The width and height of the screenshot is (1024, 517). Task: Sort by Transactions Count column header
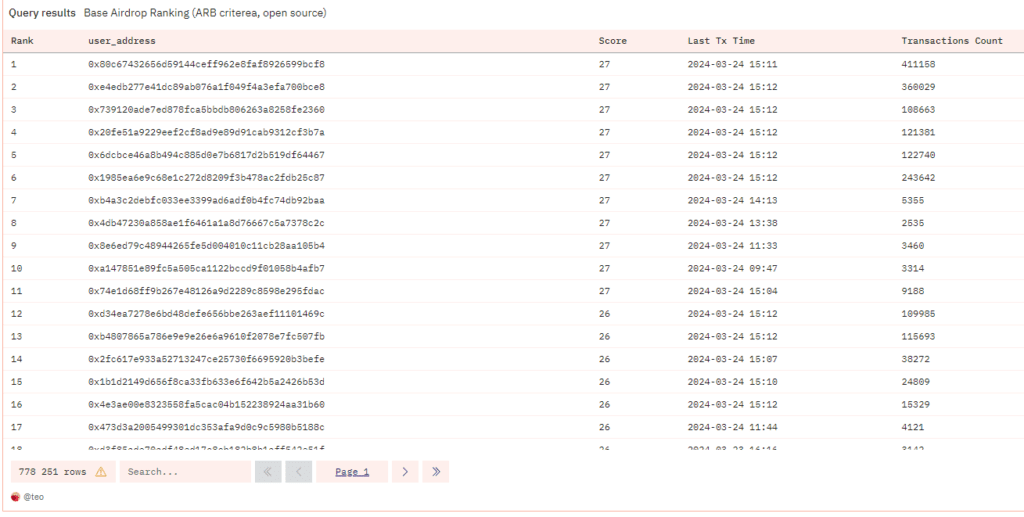coord(951,41)
